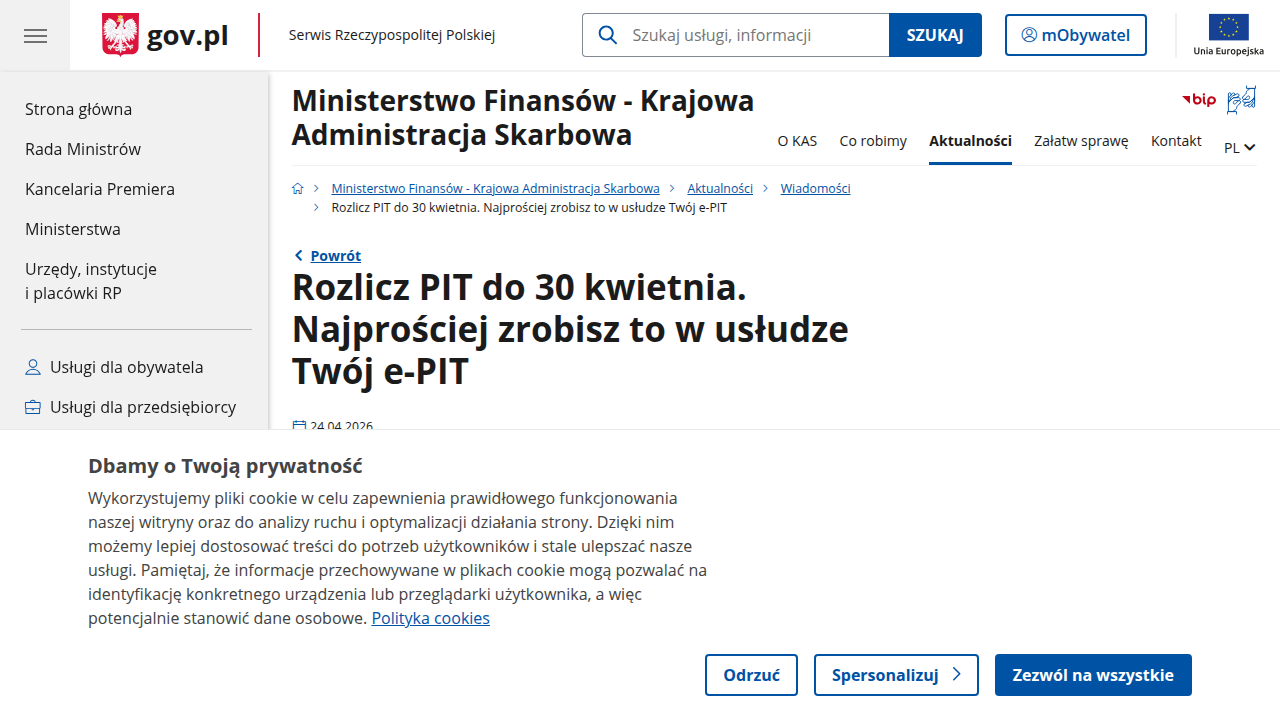Click the Ministerstwo Finansów page heading

pyautogui.click(x=523, y=117)
